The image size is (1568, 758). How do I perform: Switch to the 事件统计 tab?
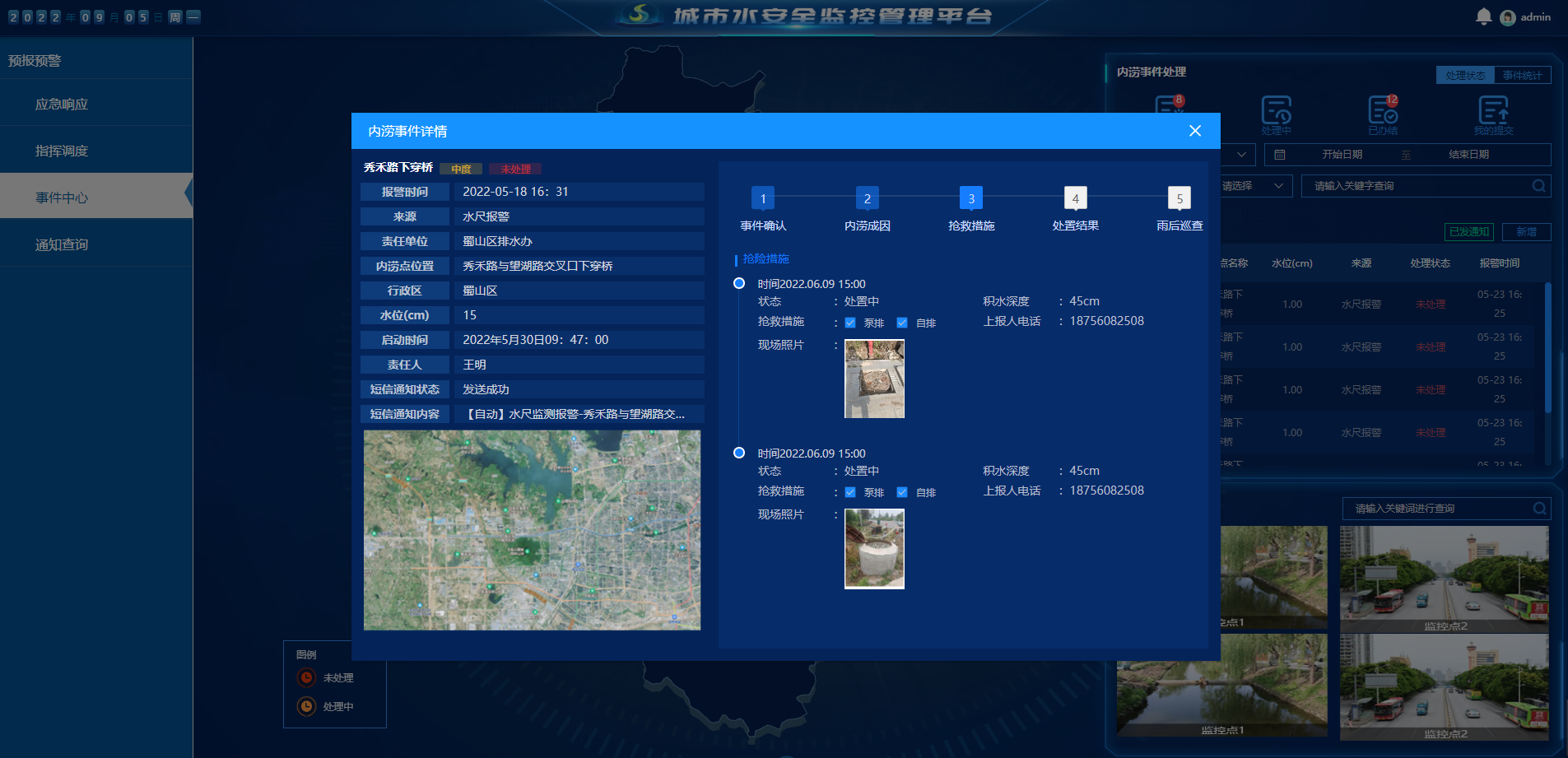coord(1522,75)
